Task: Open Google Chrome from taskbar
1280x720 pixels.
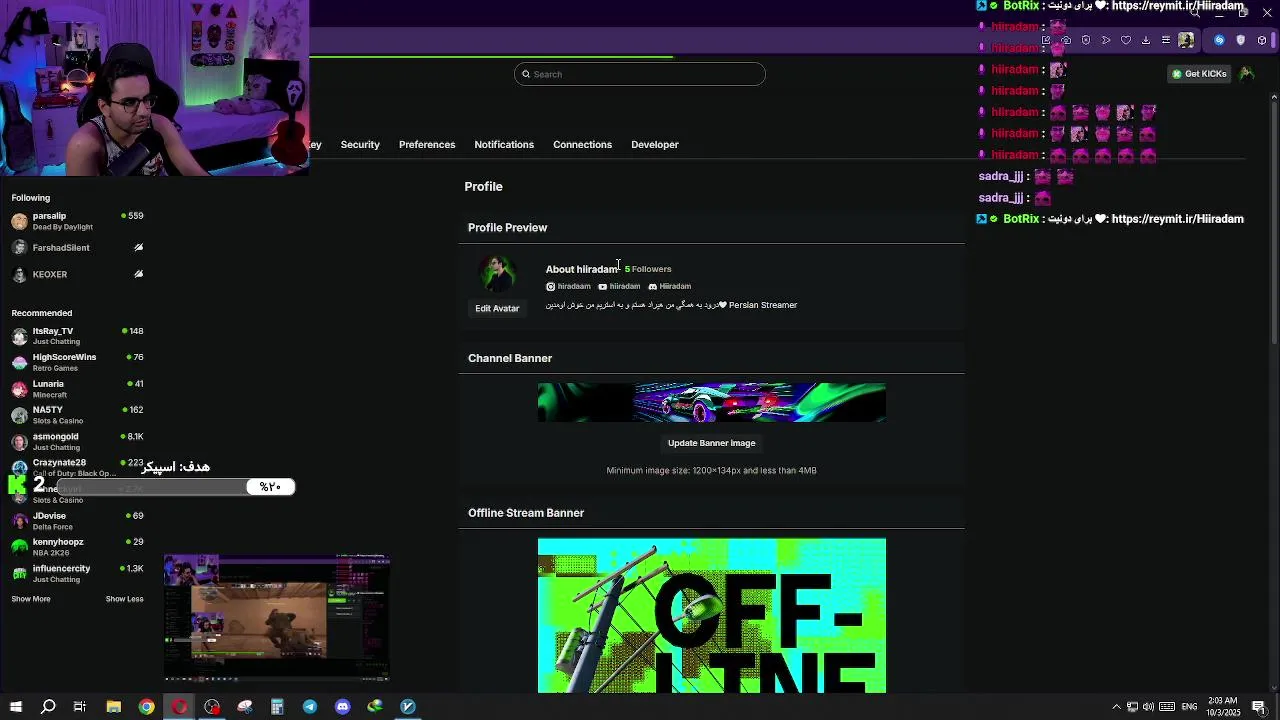Action: click(146, 707)
